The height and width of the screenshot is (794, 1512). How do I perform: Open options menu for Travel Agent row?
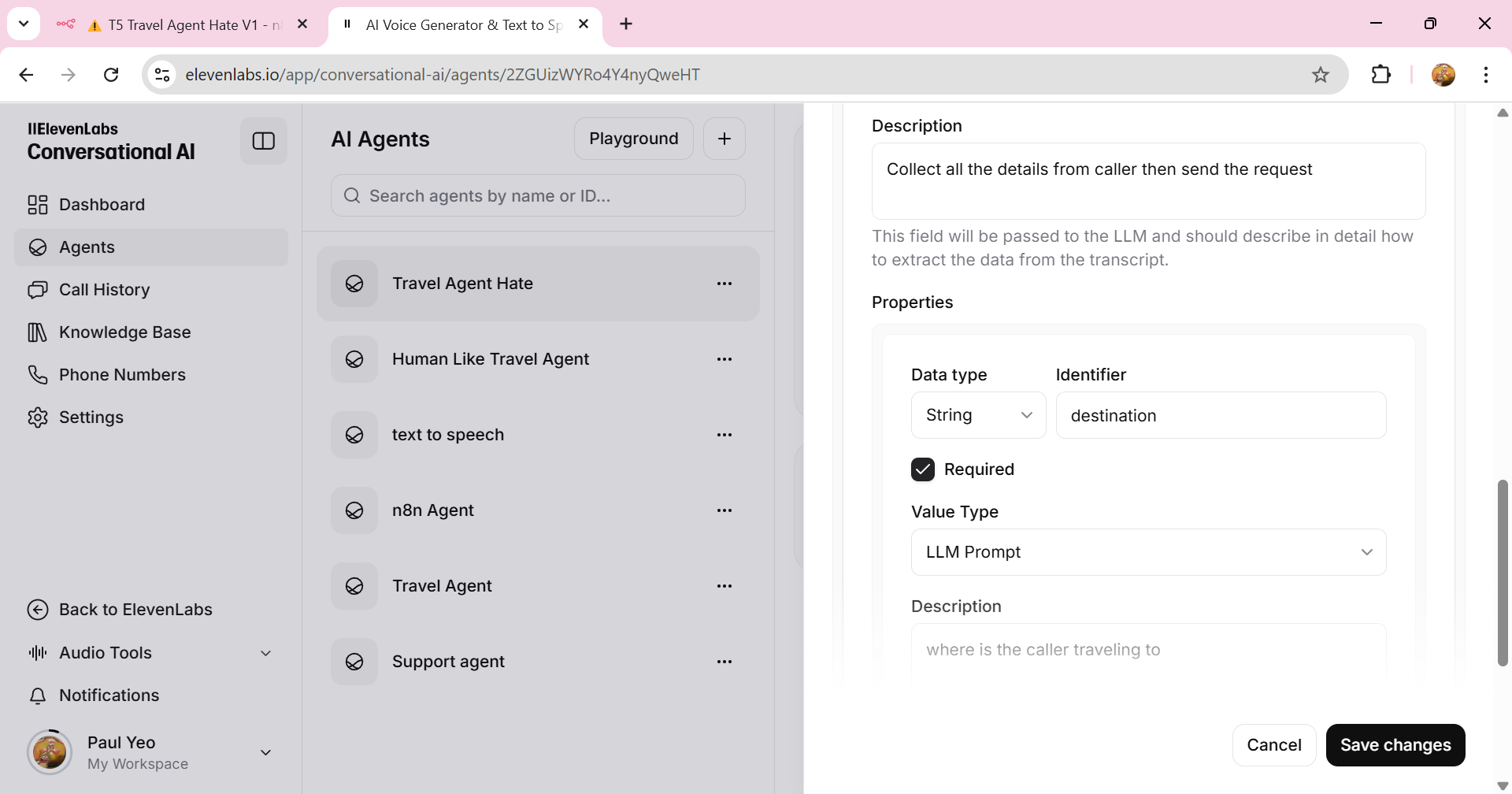pos(724,586)
